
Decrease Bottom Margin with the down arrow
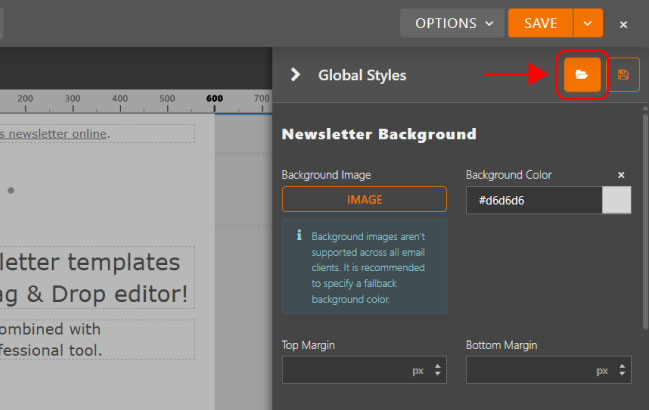(x=622, y=375)
